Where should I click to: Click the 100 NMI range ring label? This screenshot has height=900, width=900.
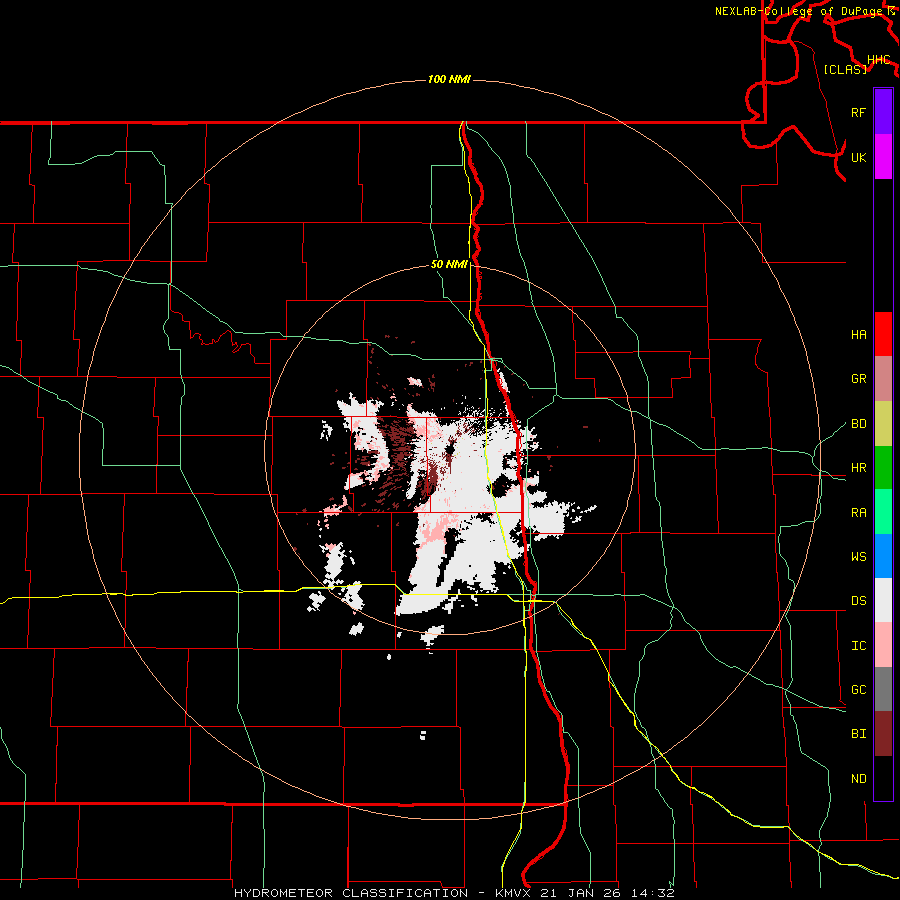(x=449, y=79)
